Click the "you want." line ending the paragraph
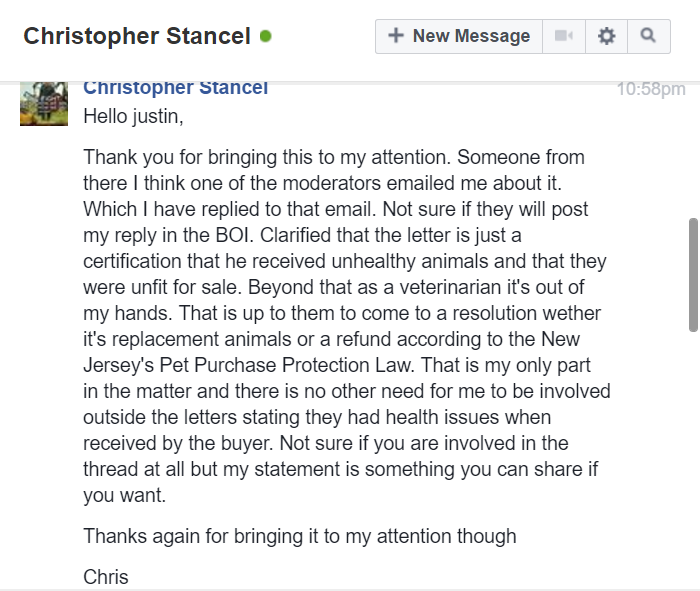This screenshot has height=591, width=700. coord(125,495)
